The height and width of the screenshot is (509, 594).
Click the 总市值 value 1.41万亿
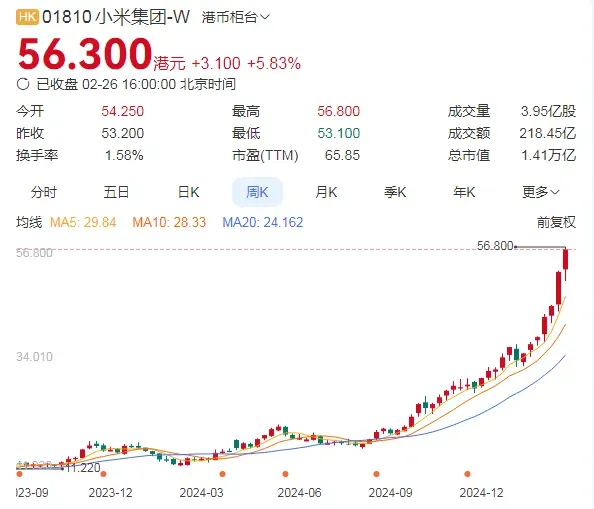click(548, 155)
